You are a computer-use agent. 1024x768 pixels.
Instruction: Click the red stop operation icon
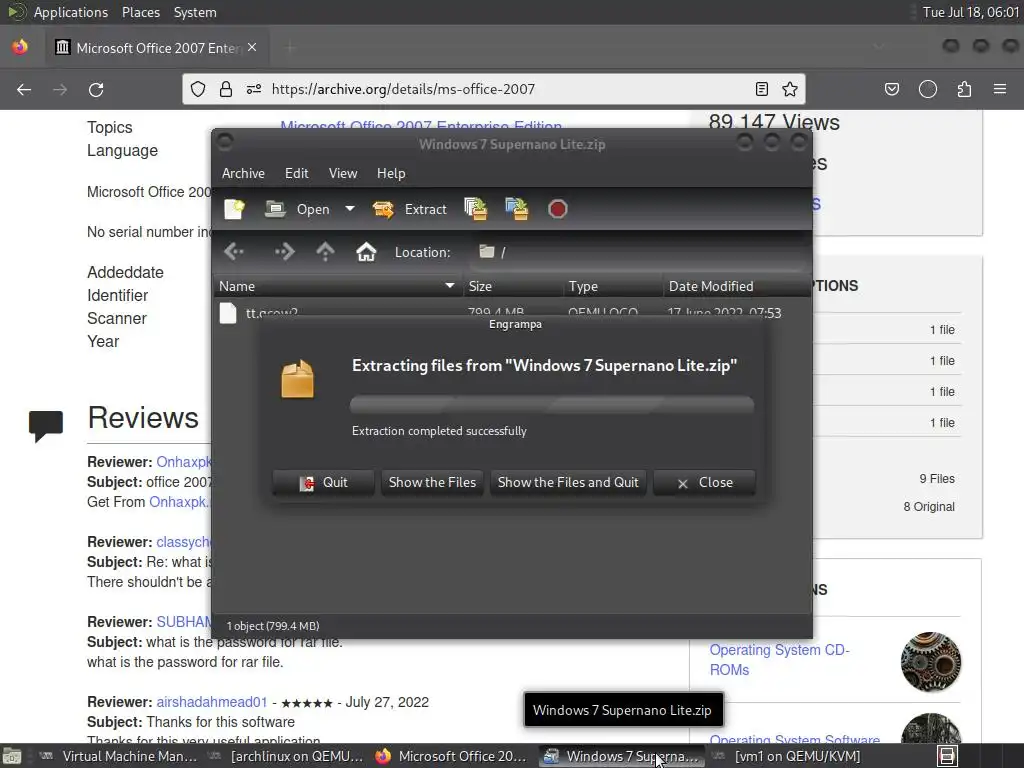tap(557, 209)
